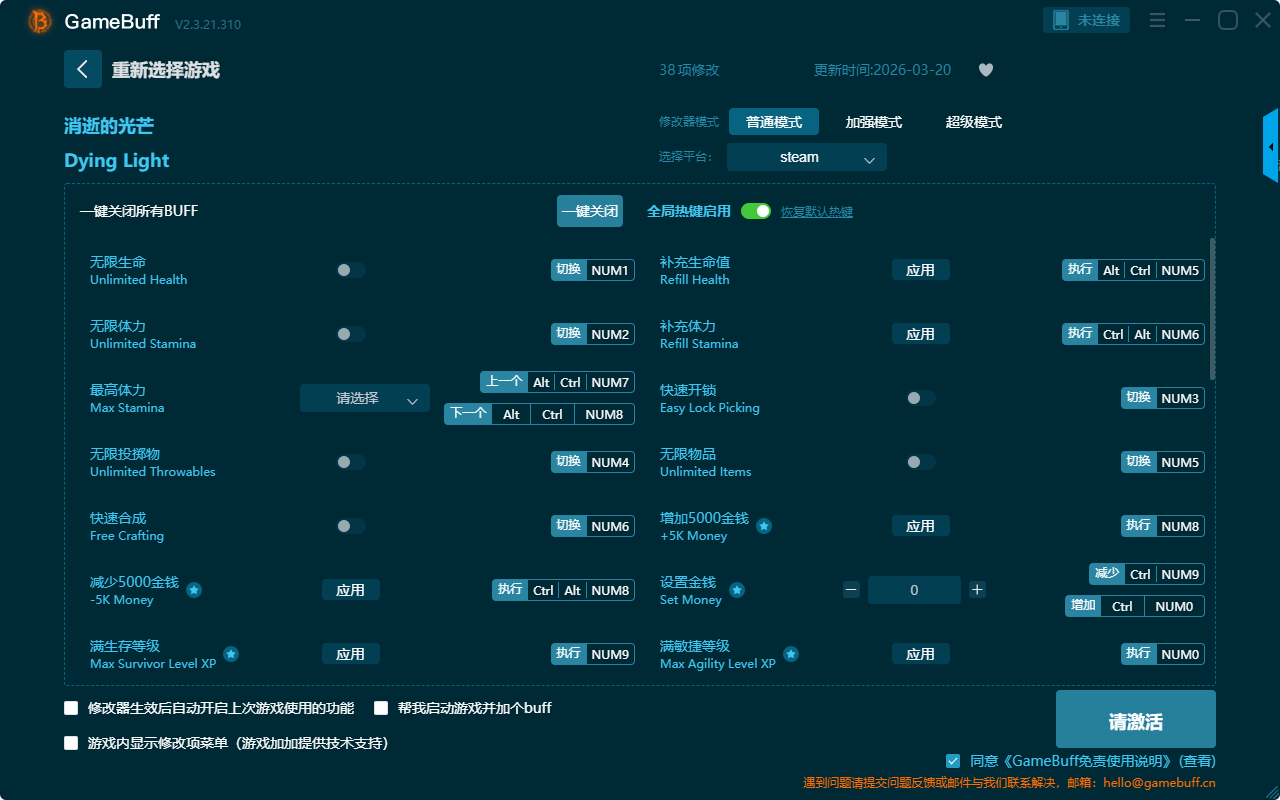Select the 超级模式 mode tab
This screenshot has height=800, width=1280.
(973, 122)
